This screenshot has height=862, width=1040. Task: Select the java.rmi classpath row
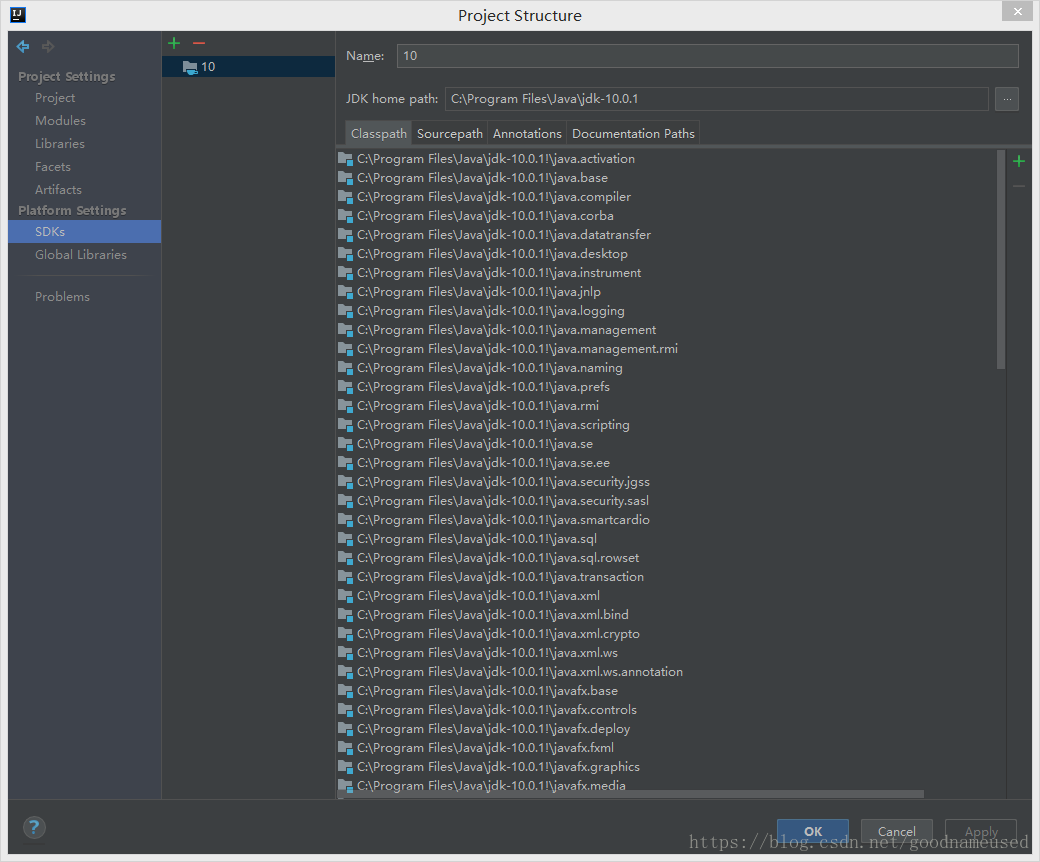(667, 406)
